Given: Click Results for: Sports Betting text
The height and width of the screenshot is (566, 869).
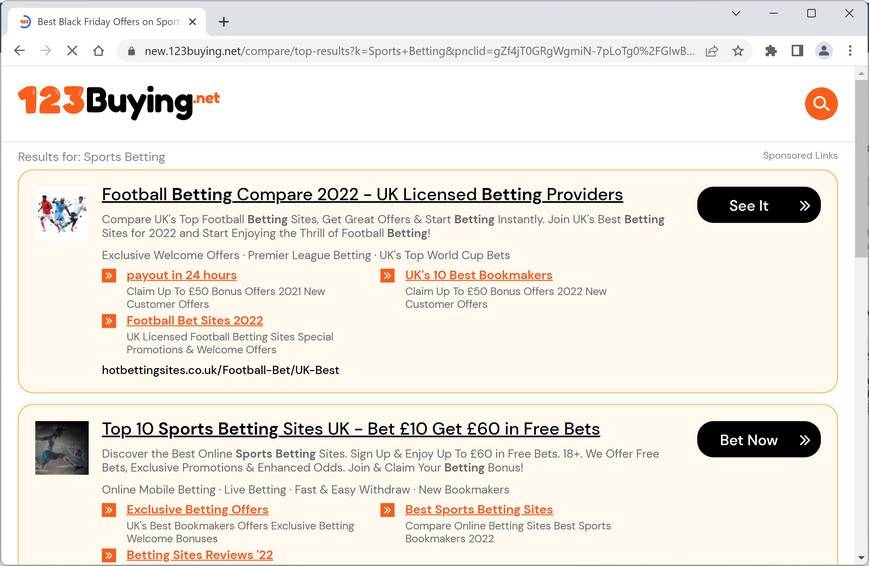Looking at the screenshot, I should click(91, 157).
